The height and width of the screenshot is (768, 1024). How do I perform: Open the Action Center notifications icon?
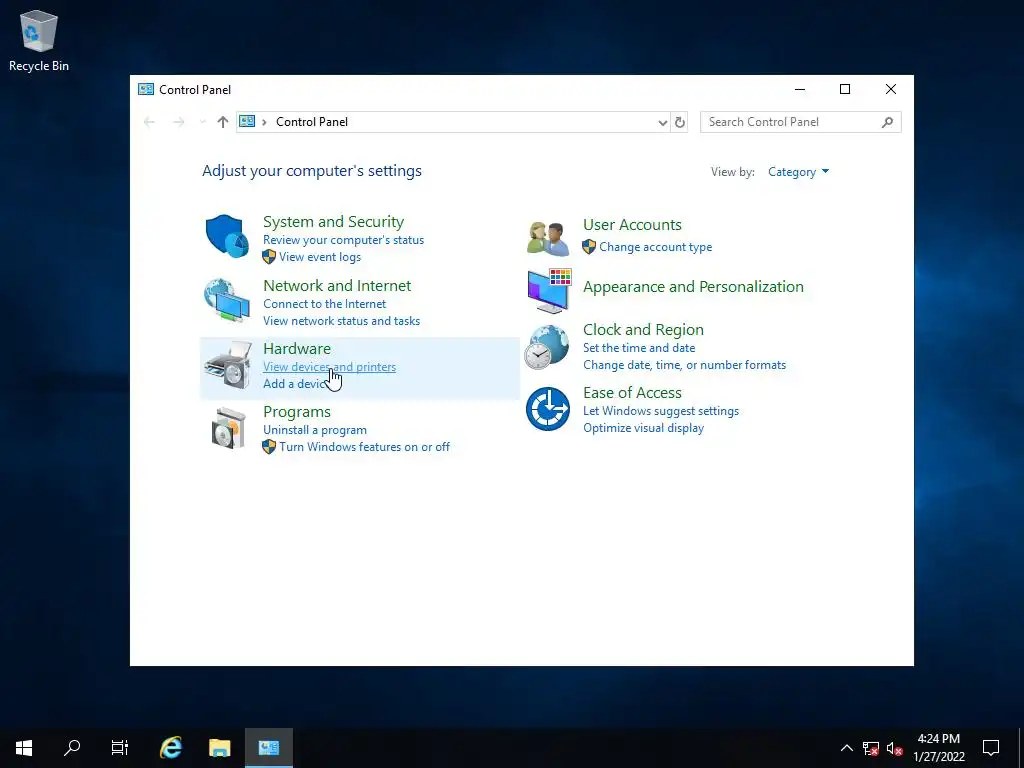991,748
